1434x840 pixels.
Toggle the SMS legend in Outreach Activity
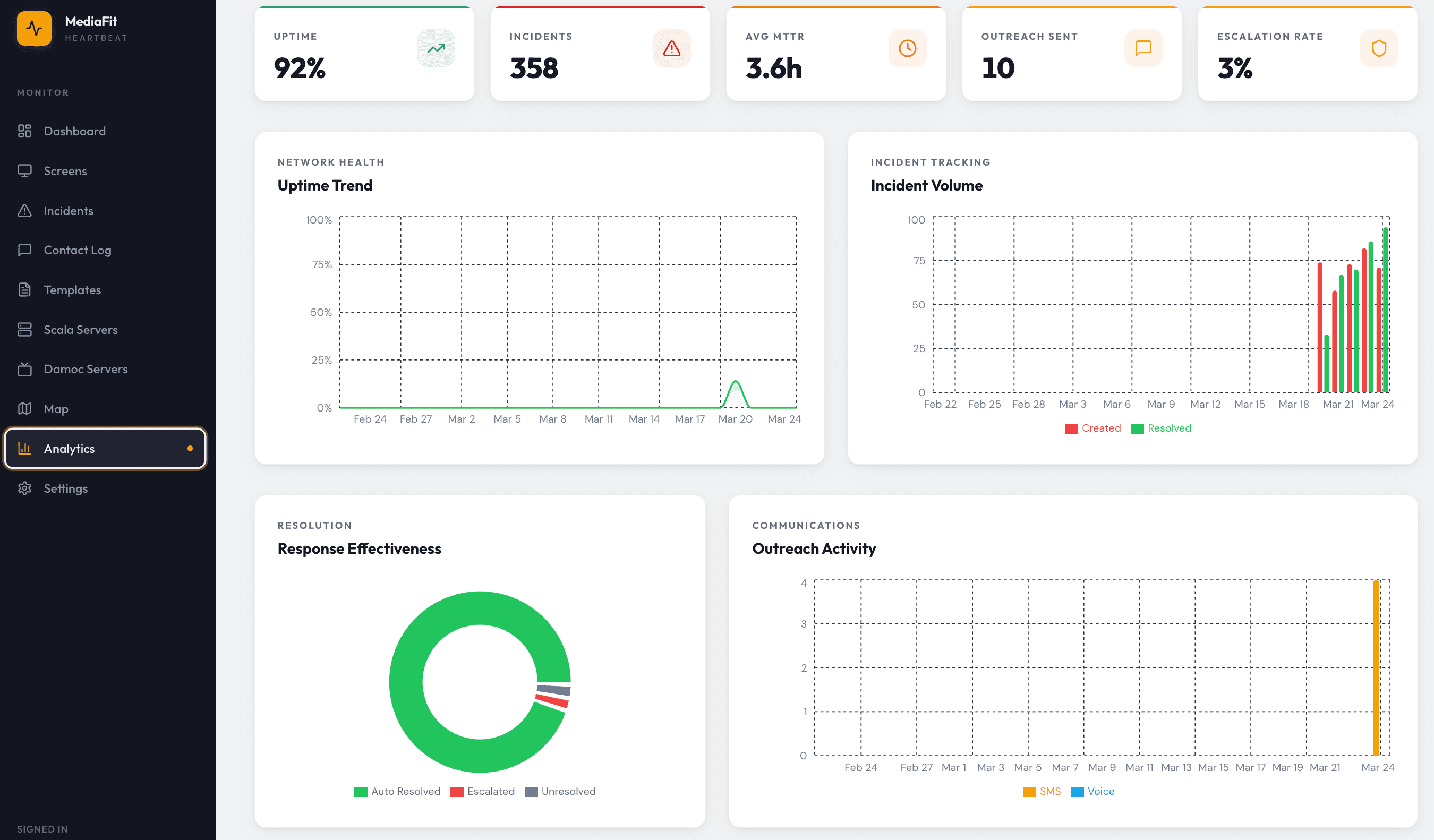click(x=1042, y=791)
